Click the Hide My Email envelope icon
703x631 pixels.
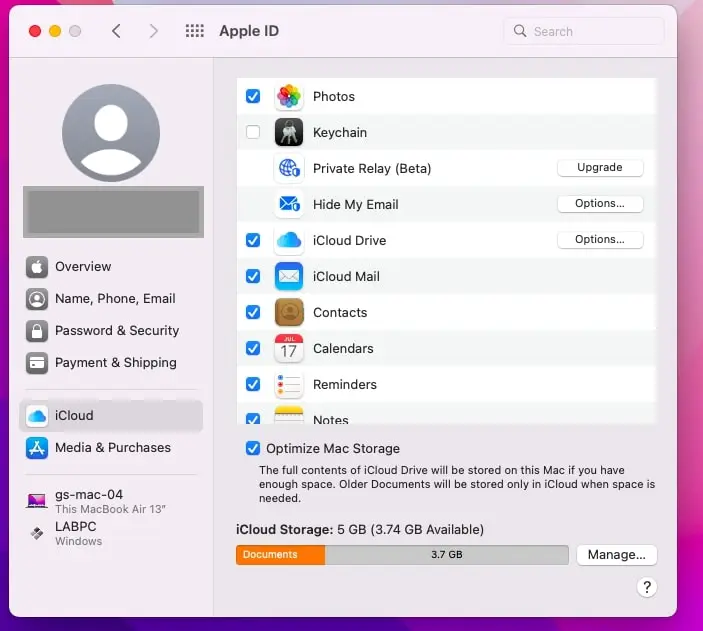(289, 204)
